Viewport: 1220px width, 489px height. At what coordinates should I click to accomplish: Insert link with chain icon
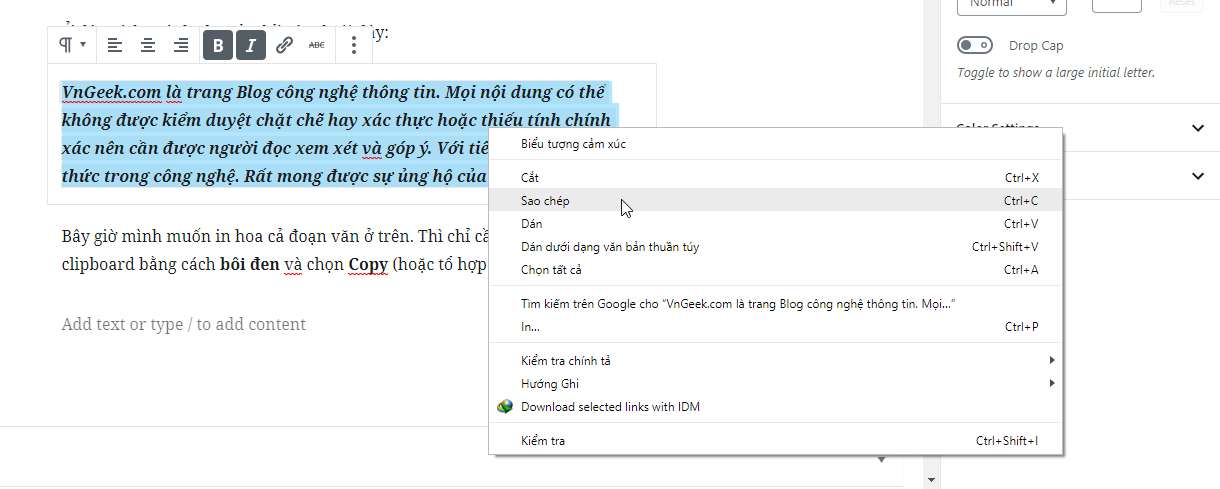[x=284, y=45]
